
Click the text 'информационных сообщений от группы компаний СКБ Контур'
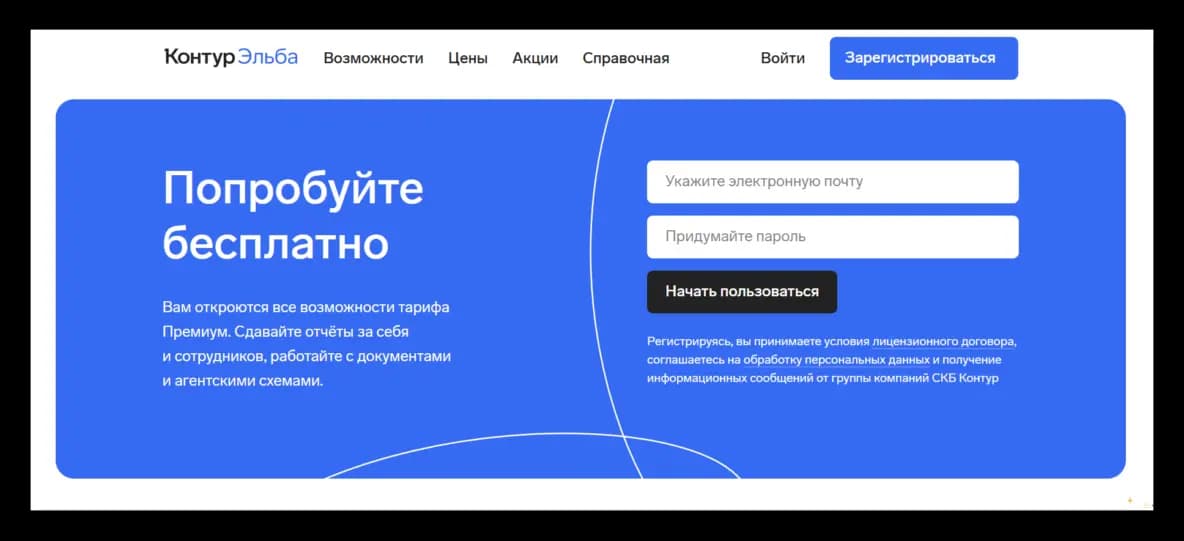tap(822, 379)
